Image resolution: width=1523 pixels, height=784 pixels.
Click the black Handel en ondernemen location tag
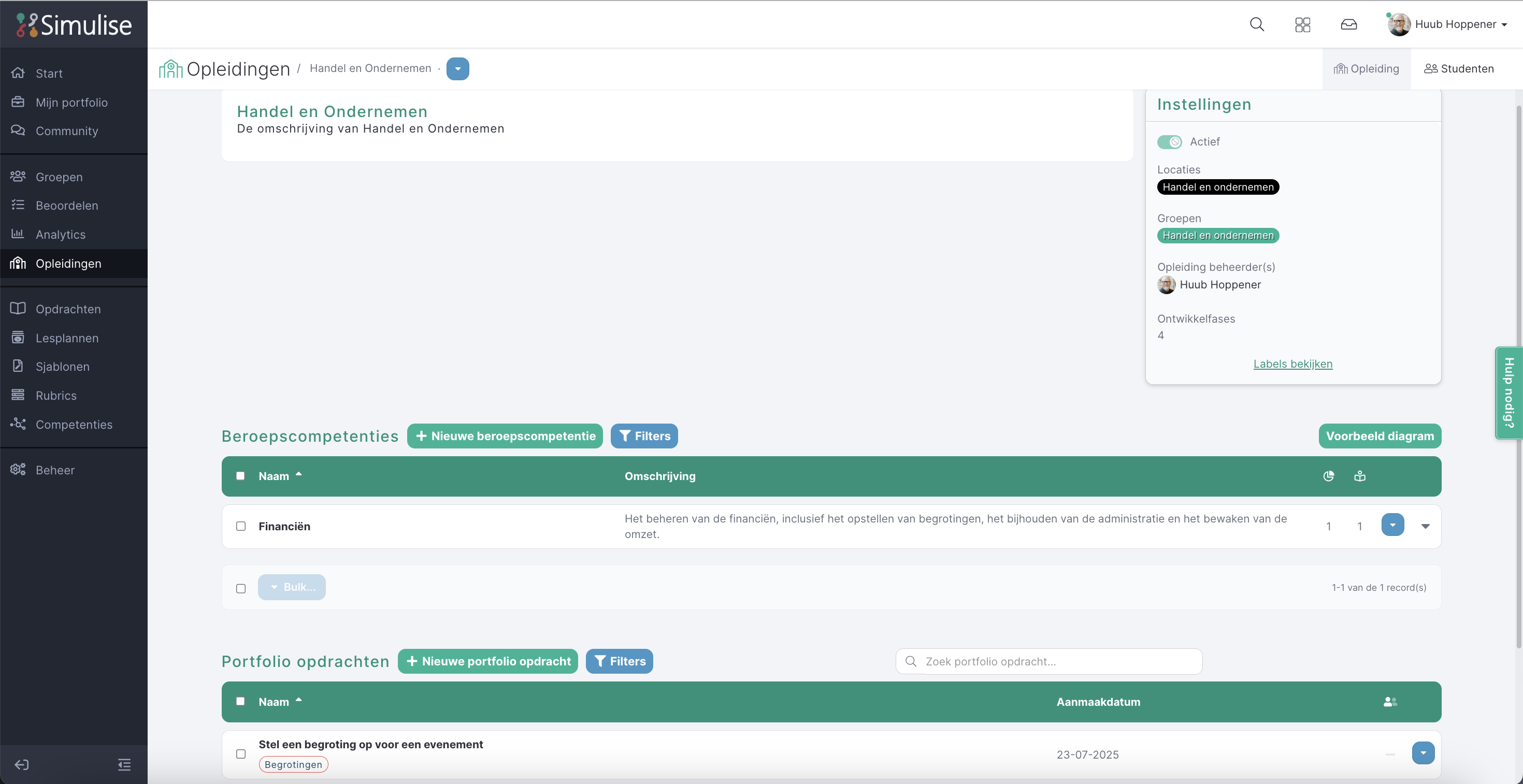click(x=1218, y=187)
